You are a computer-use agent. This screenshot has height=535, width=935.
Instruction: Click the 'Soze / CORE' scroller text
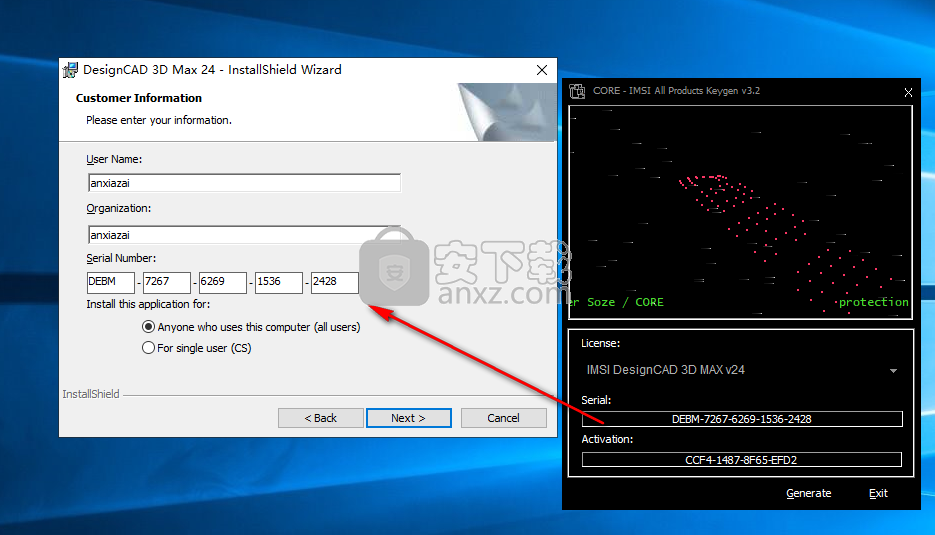tap(625, 302)
